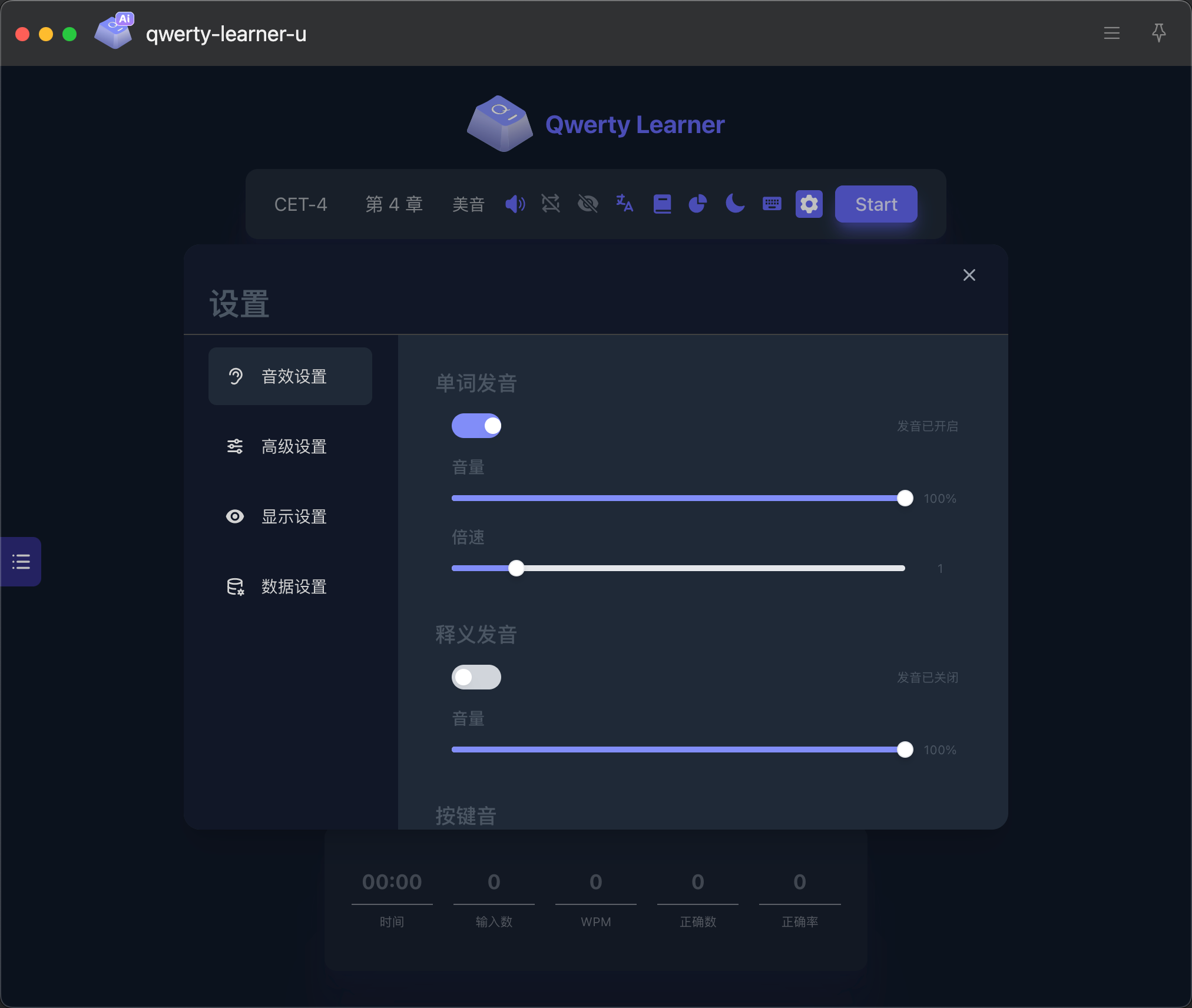The image size is (1192, 1008).
Task: Click the keyboard icon in toolbar
Action: [772, 204]
